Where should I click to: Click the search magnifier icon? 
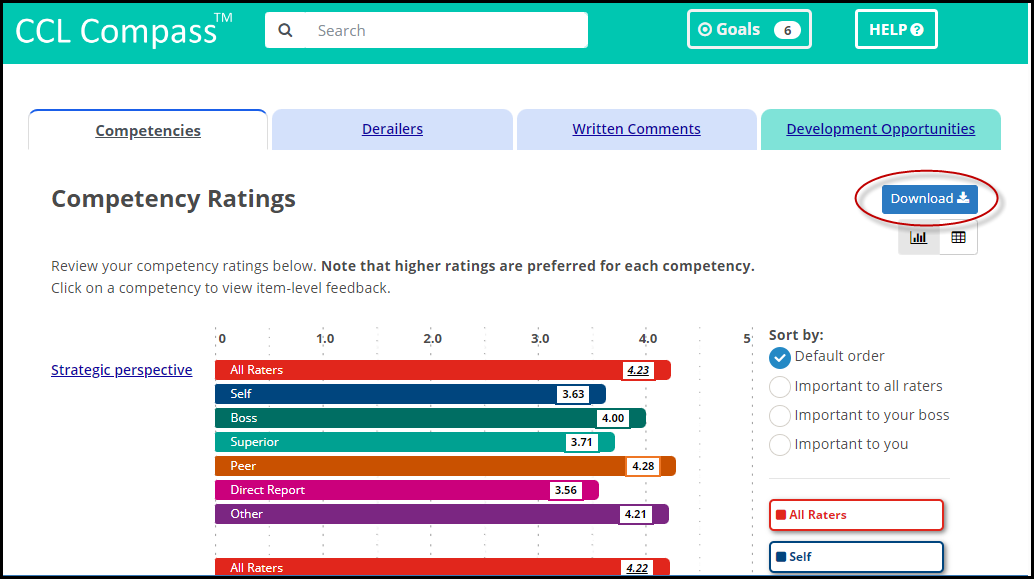pos(285,30)
